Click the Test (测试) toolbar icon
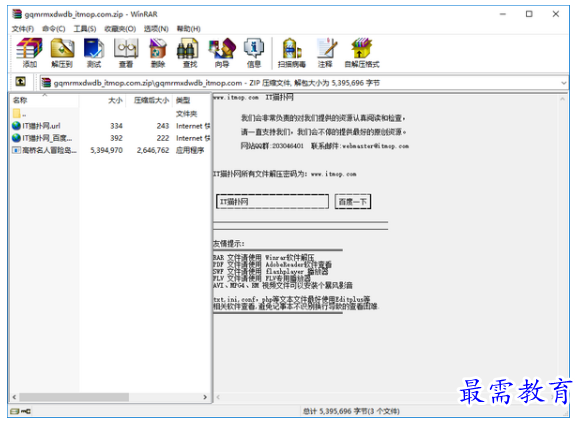Image resolution: width=581 pixels, height=423 pixels. tap(94, 49)
